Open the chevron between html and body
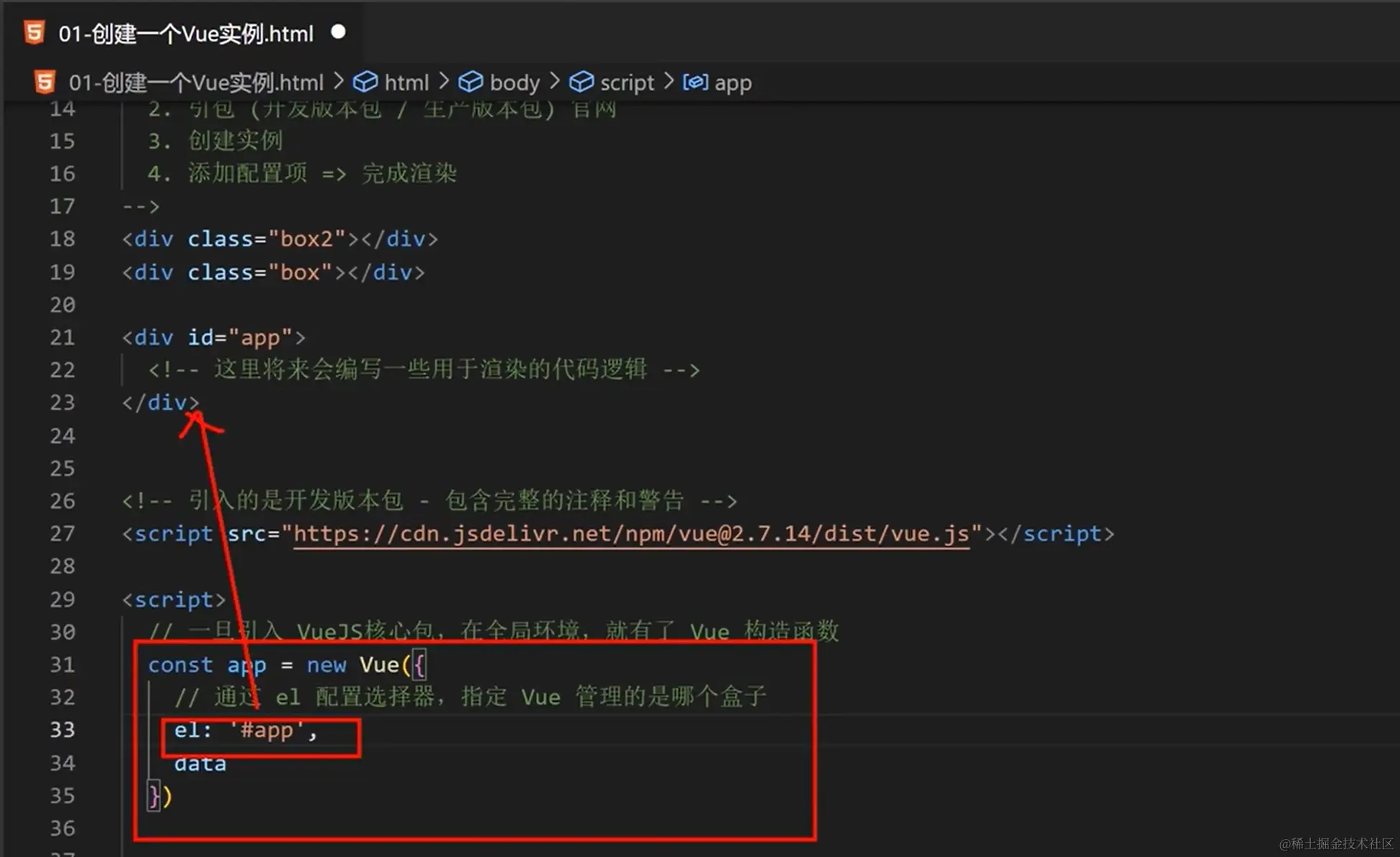Viewport: 1400px width, 857px height. (x=444, y=82)
